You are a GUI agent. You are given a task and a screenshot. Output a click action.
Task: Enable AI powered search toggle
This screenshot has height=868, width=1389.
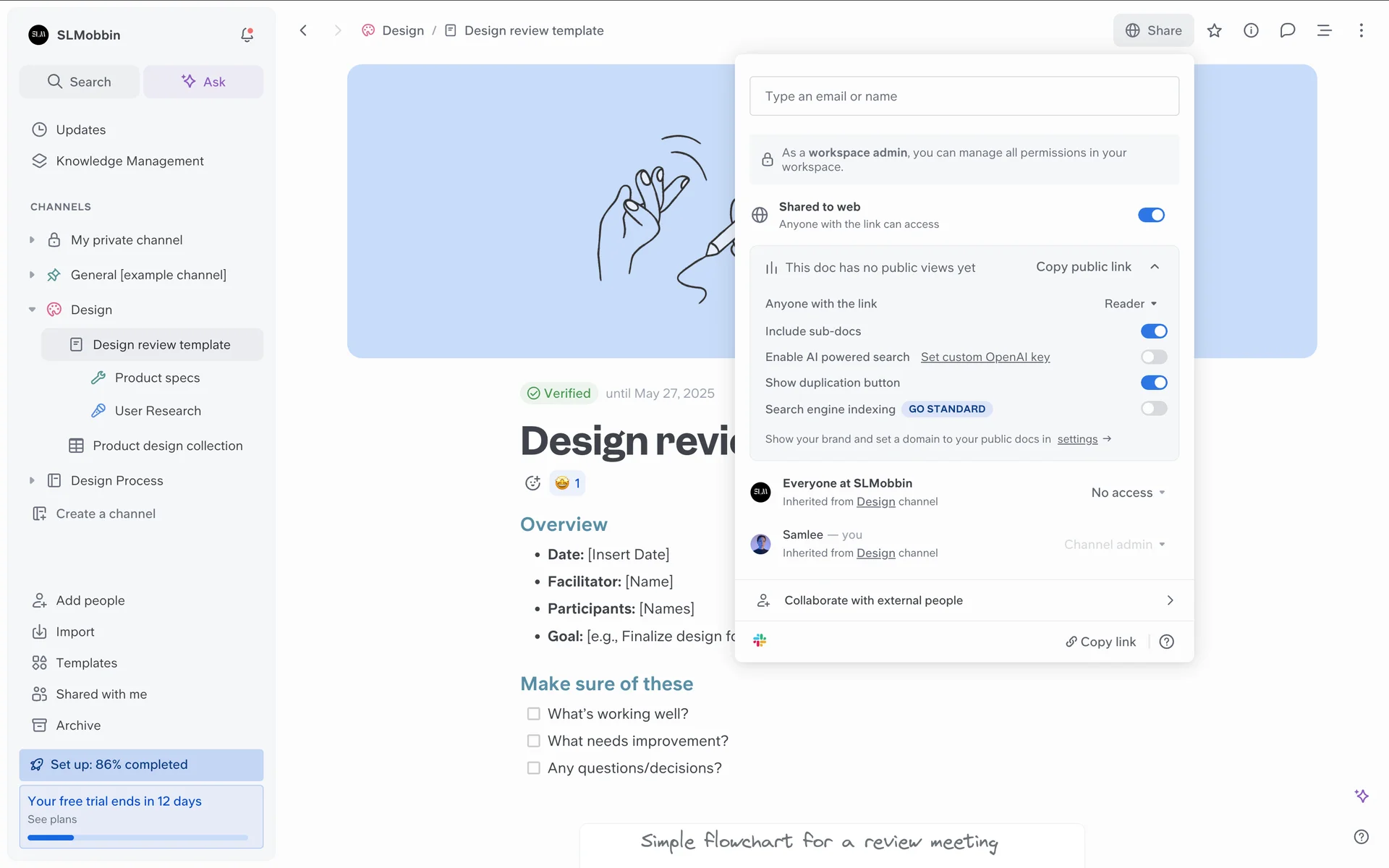1153,357
